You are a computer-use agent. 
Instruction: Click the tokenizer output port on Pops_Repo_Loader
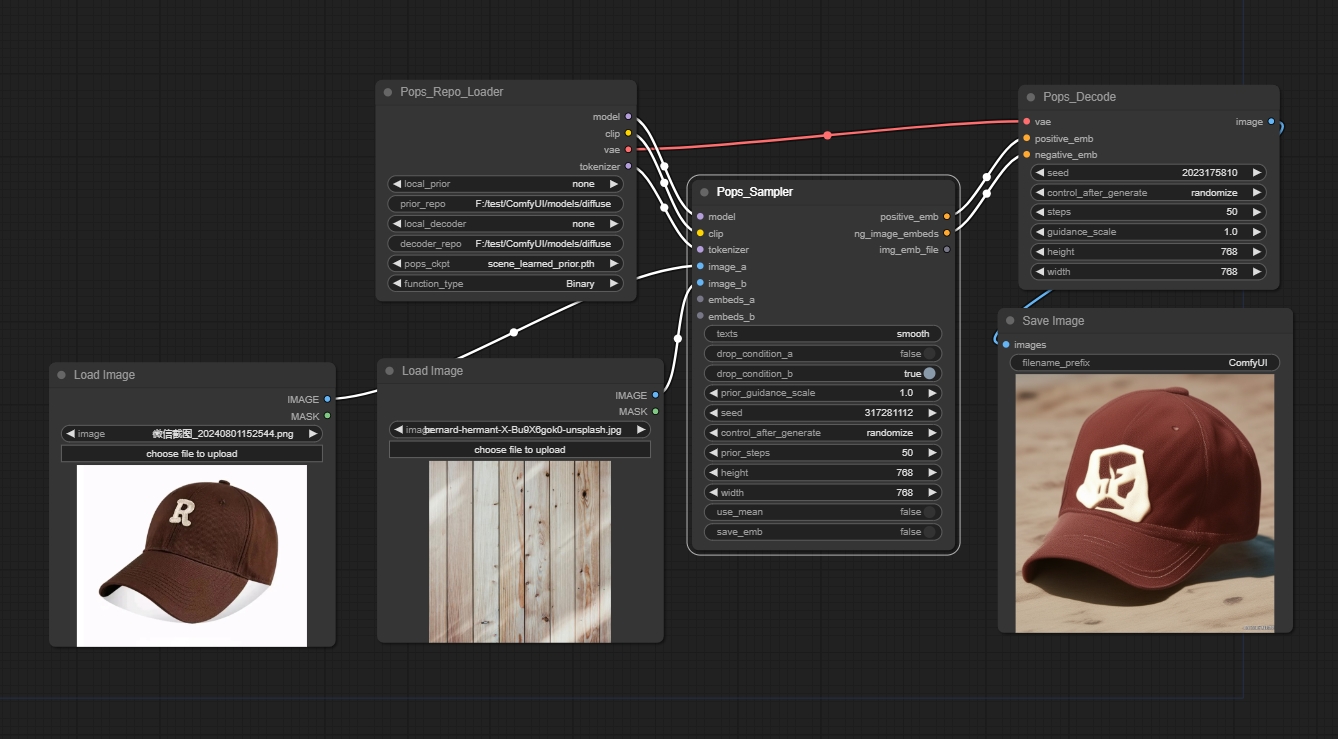pyautogui.click(x=628, y=166)
